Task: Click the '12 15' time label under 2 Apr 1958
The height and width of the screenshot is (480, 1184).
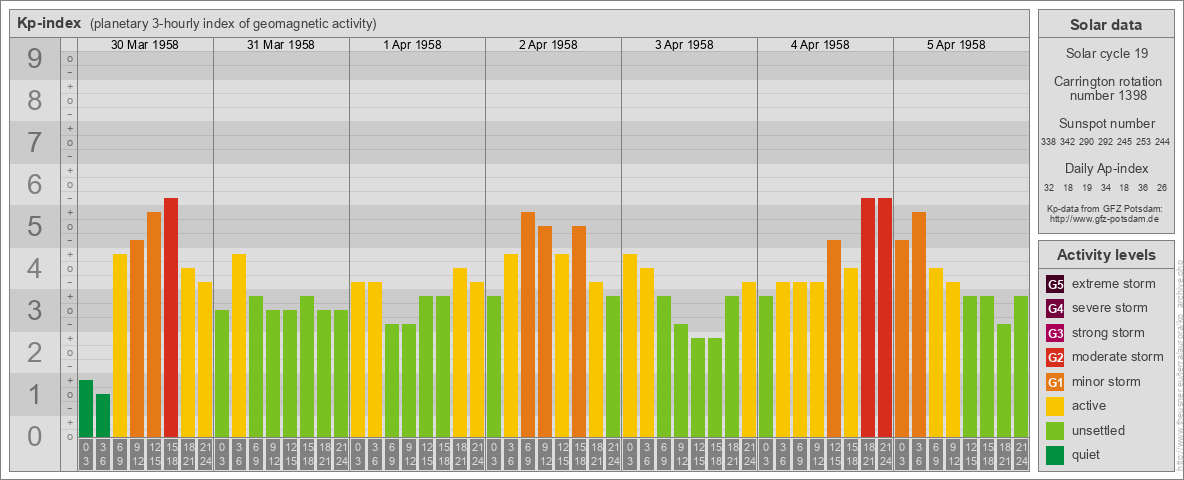Action: click(562, 454)
